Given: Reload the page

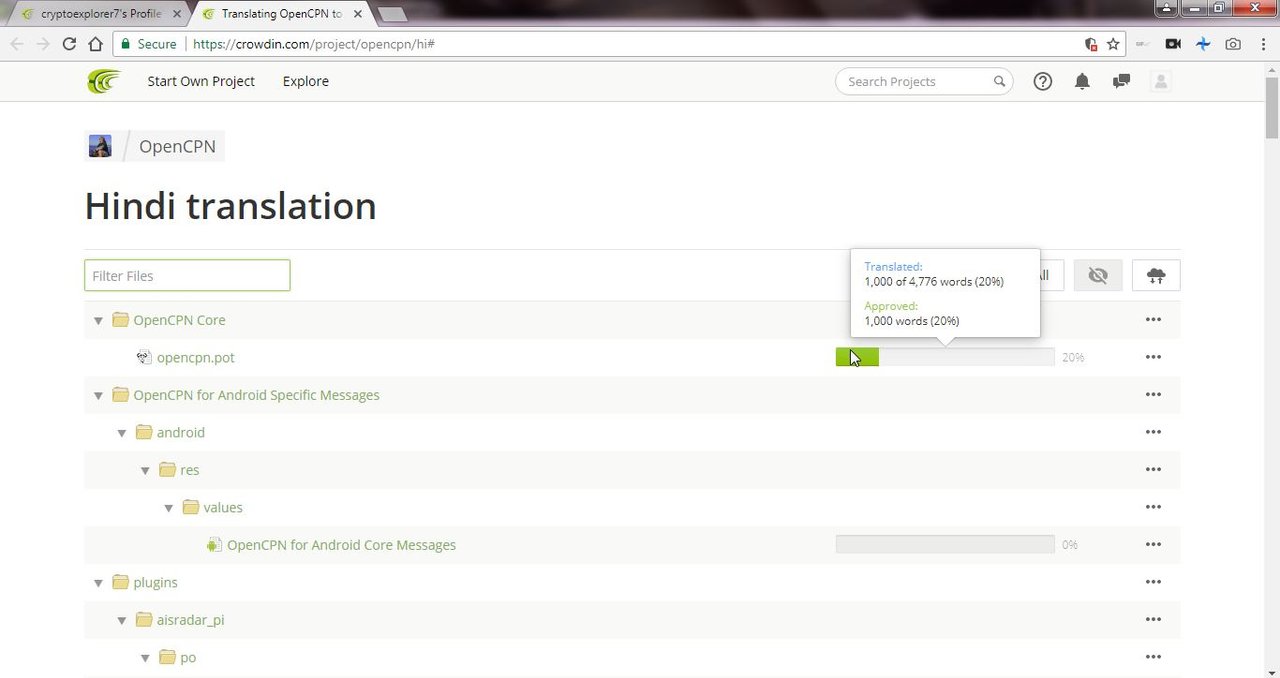Looking at the screenshot, I should 69,44.
